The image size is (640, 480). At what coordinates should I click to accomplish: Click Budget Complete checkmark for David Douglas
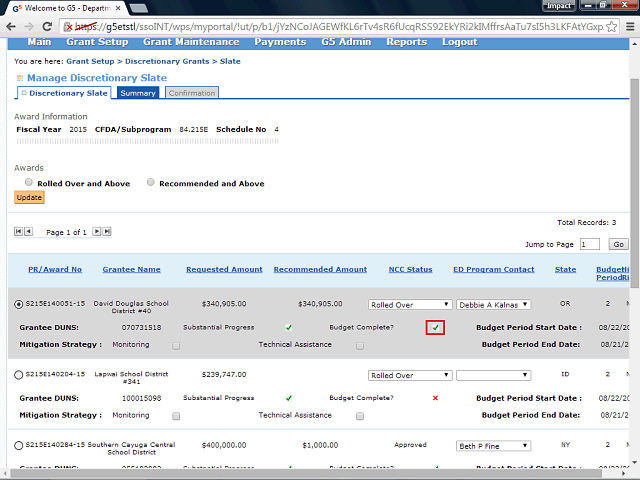click(436, 327)
